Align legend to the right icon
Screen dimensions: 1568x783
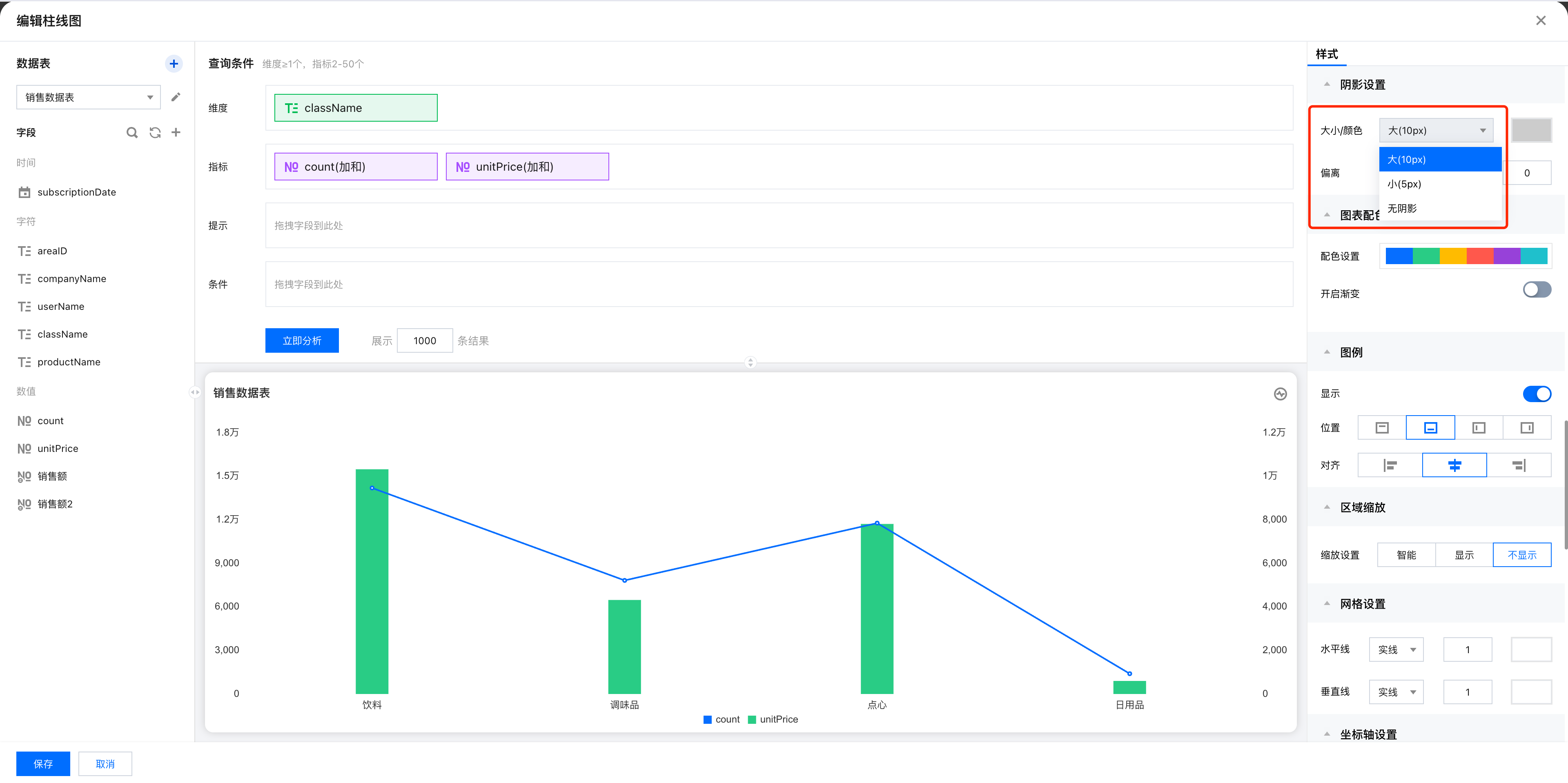(1519, 465)
